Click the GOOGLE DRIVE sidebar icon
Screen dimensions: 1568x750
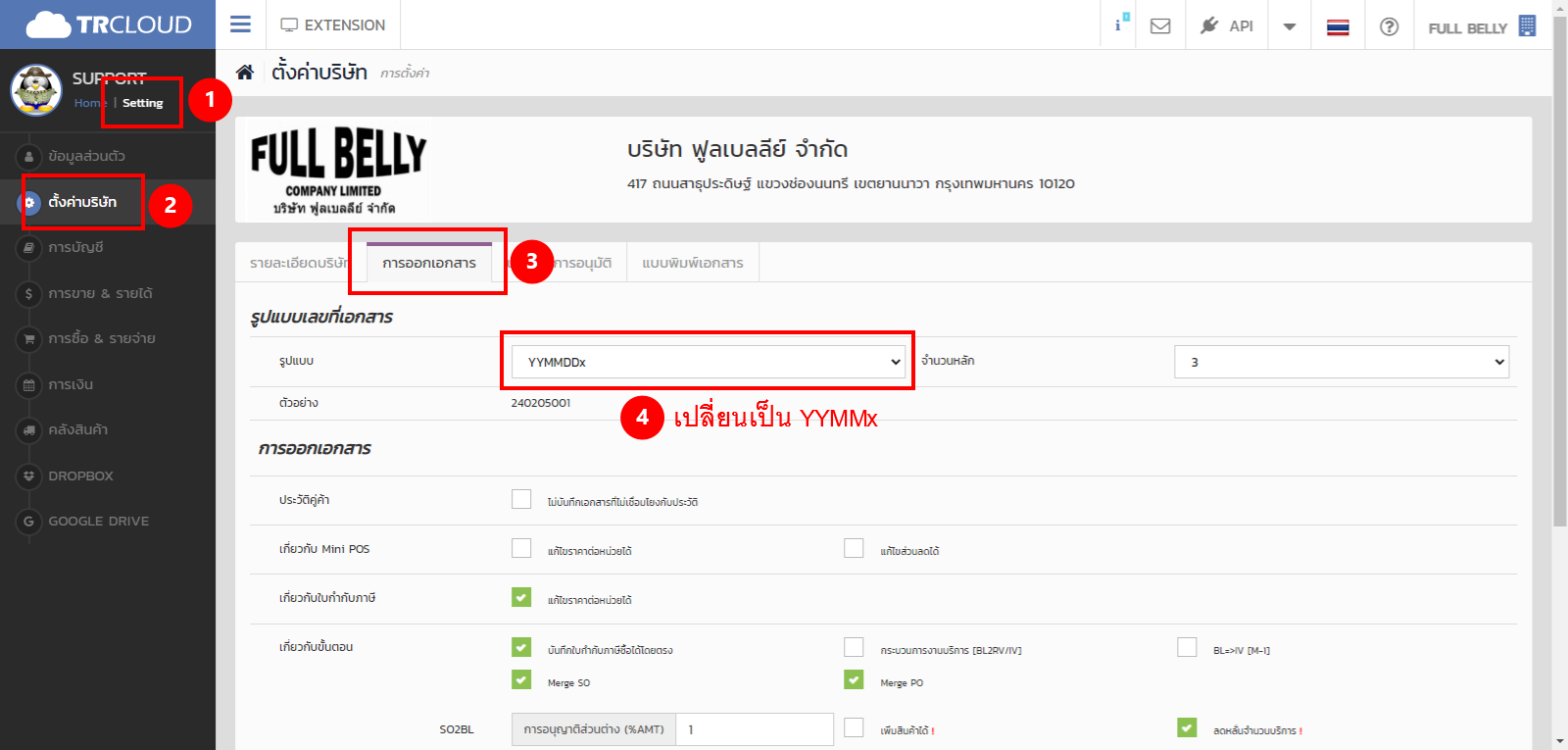[x=28, y=522]
